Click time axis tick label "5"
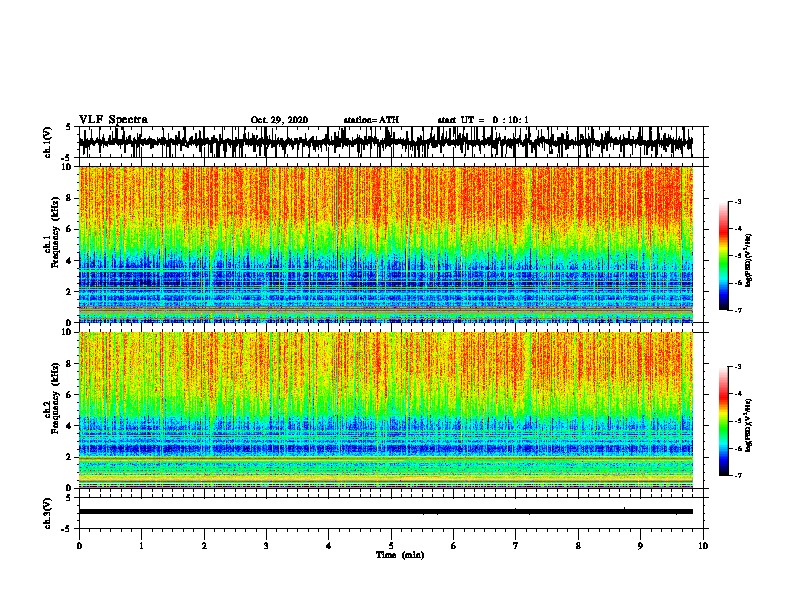 391,546
